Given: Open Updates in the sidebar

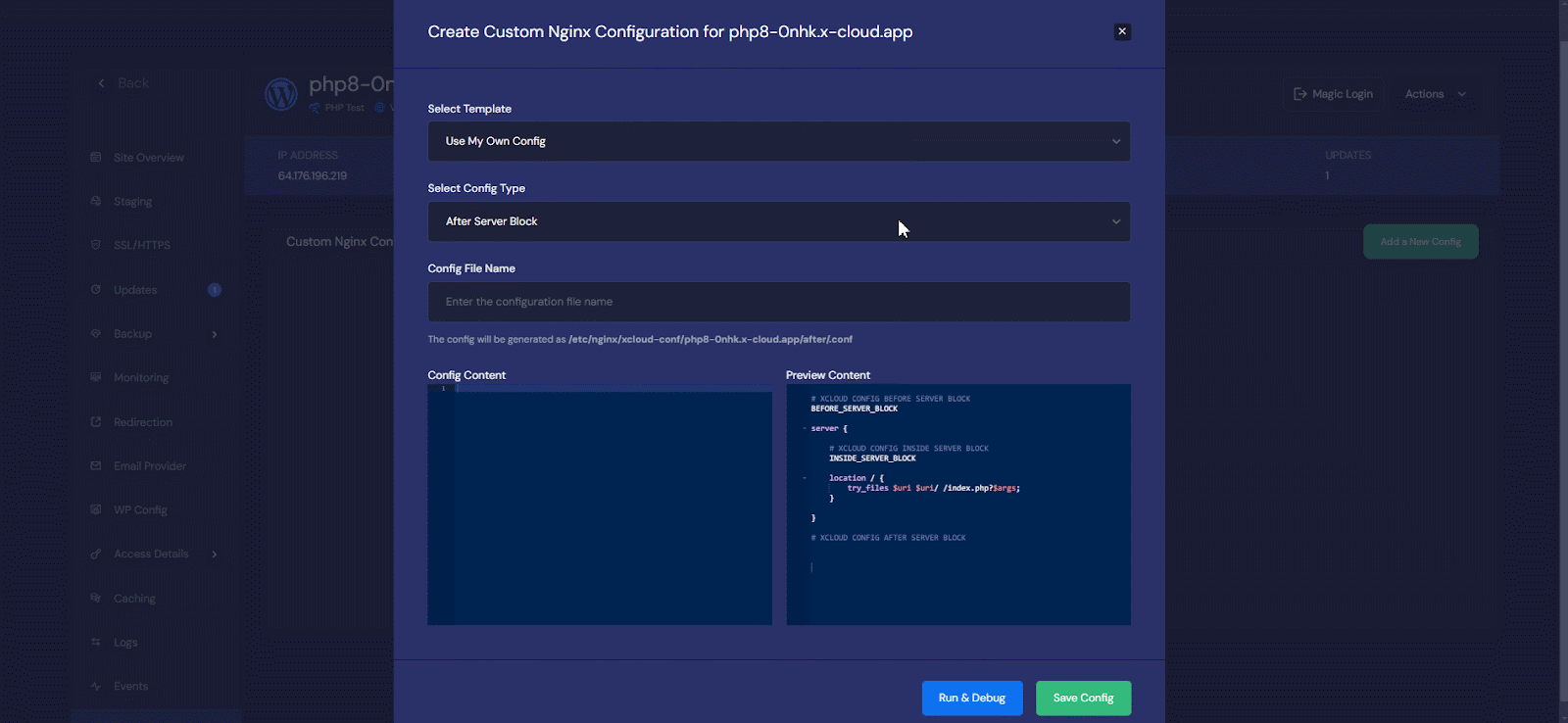Looking at the screenshot, I should [135, 290].
